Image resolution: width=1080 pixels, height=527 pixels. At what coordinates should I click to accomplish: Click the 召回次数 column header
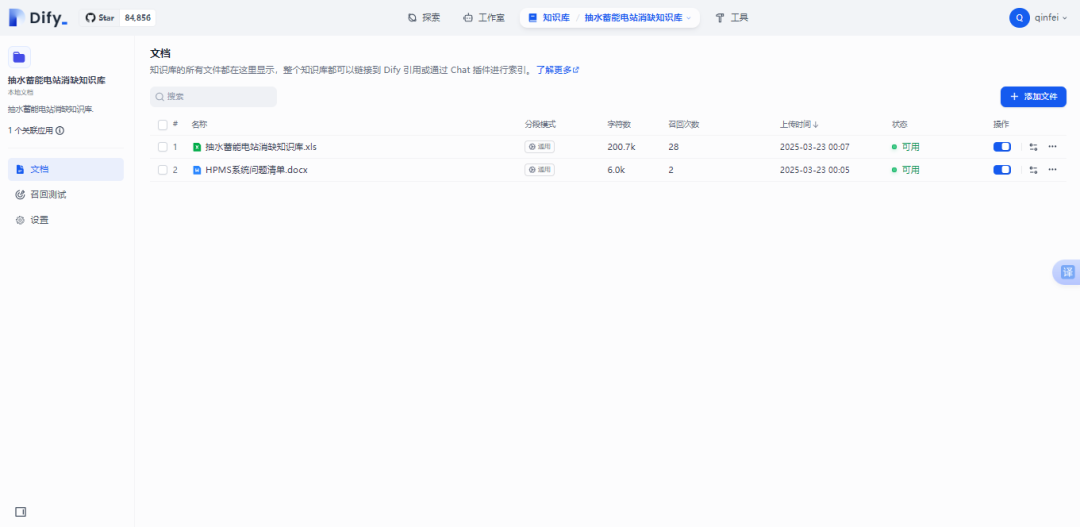point(683,125)
